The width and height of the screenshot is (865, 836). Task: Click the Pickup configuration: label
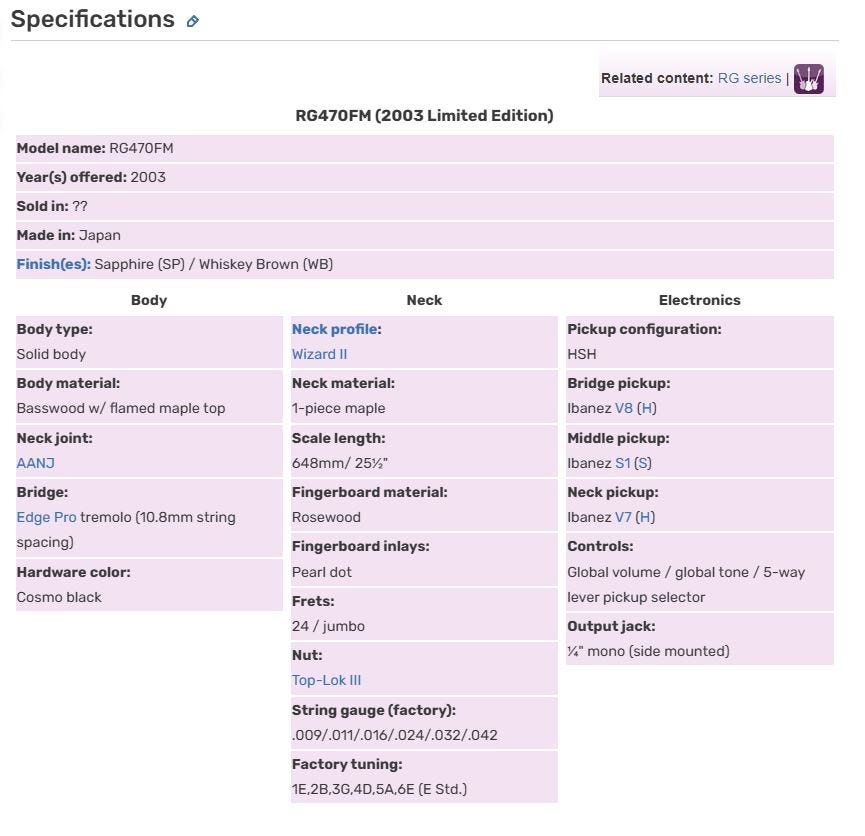(644, 329)
